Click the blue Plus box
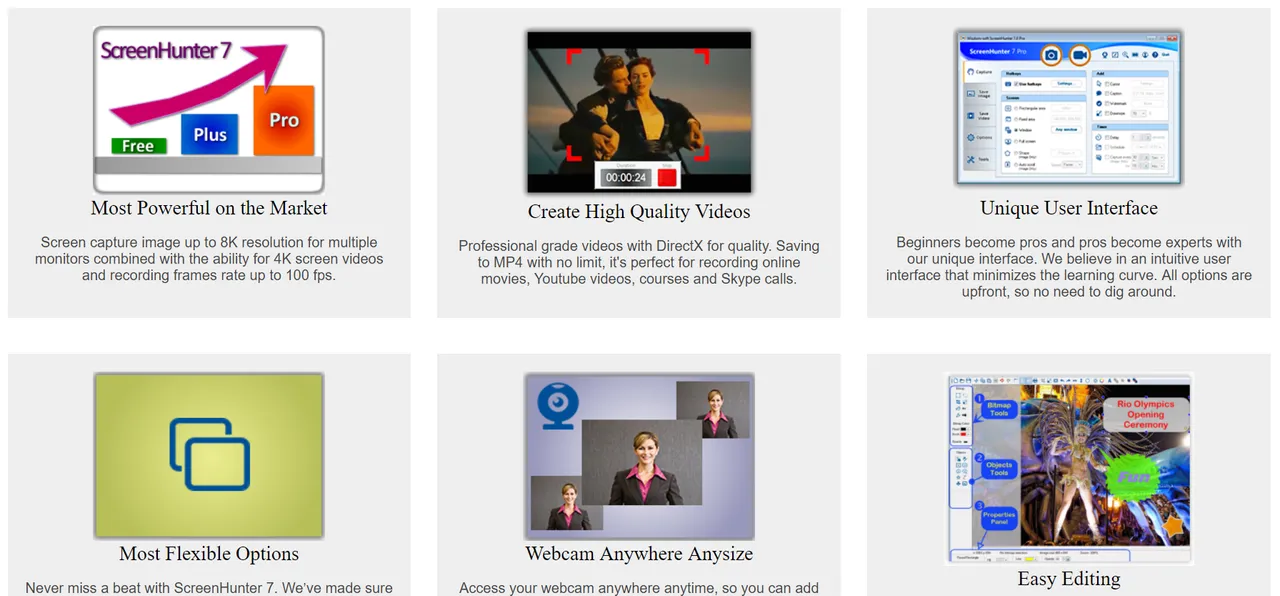The width and height of the screenshot is (1280, 596). click(x=210, y=135)
